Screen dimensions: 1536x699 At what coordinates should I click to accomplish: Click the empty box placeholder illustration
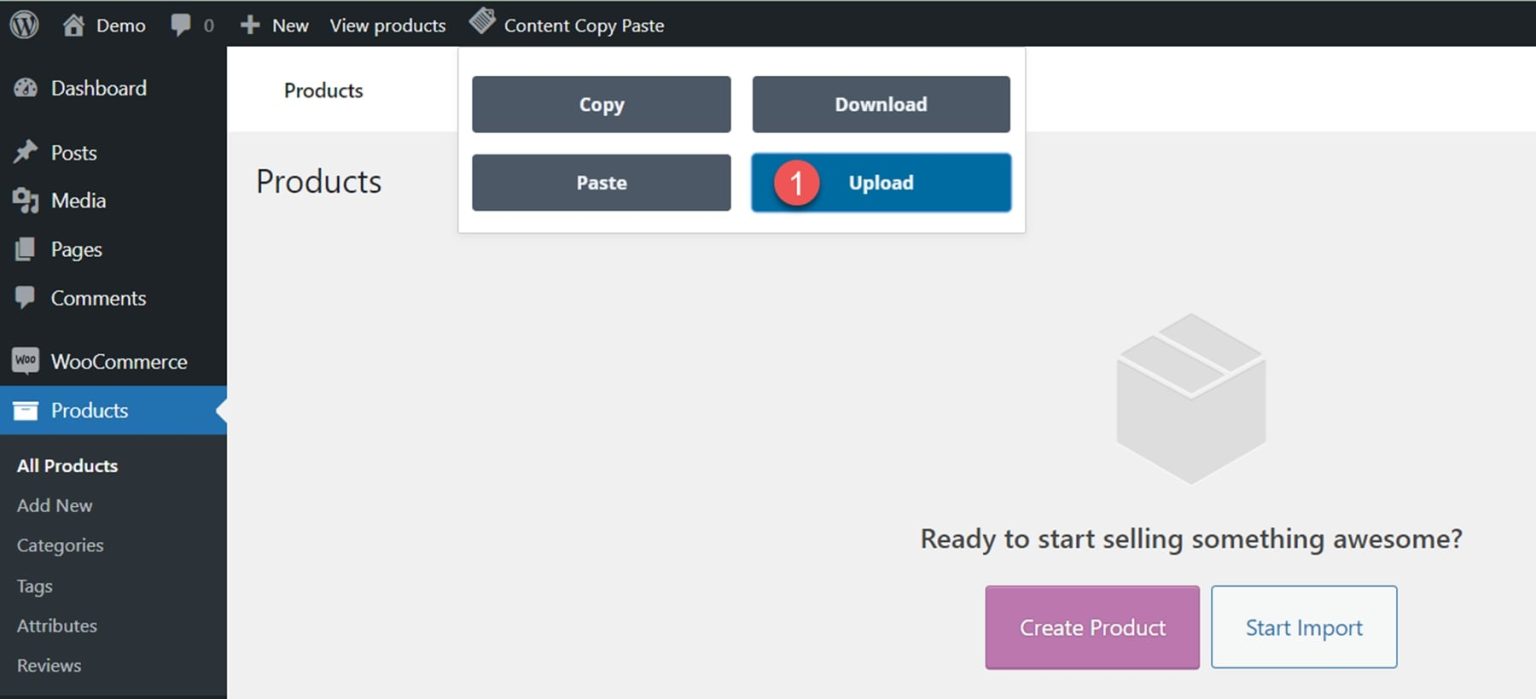click(1190, 395)
